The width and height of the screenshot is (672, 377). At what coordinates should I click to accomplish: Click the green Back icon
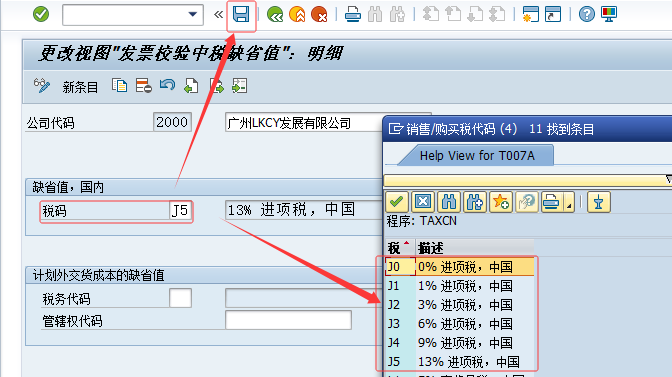[275, 15]
